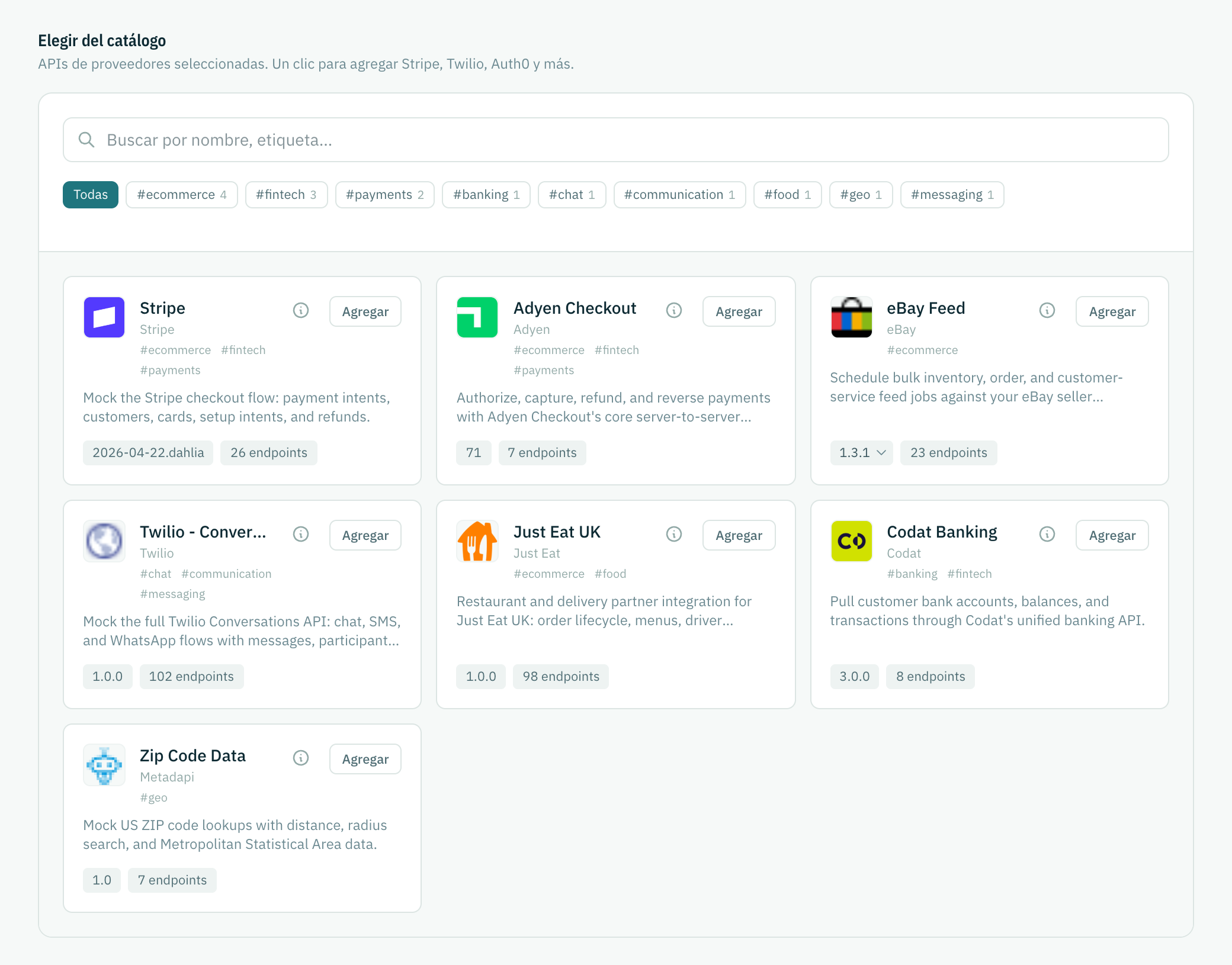Click the eBay shopping bag logo
This screenshot has height=965, width=1232.
851,317
